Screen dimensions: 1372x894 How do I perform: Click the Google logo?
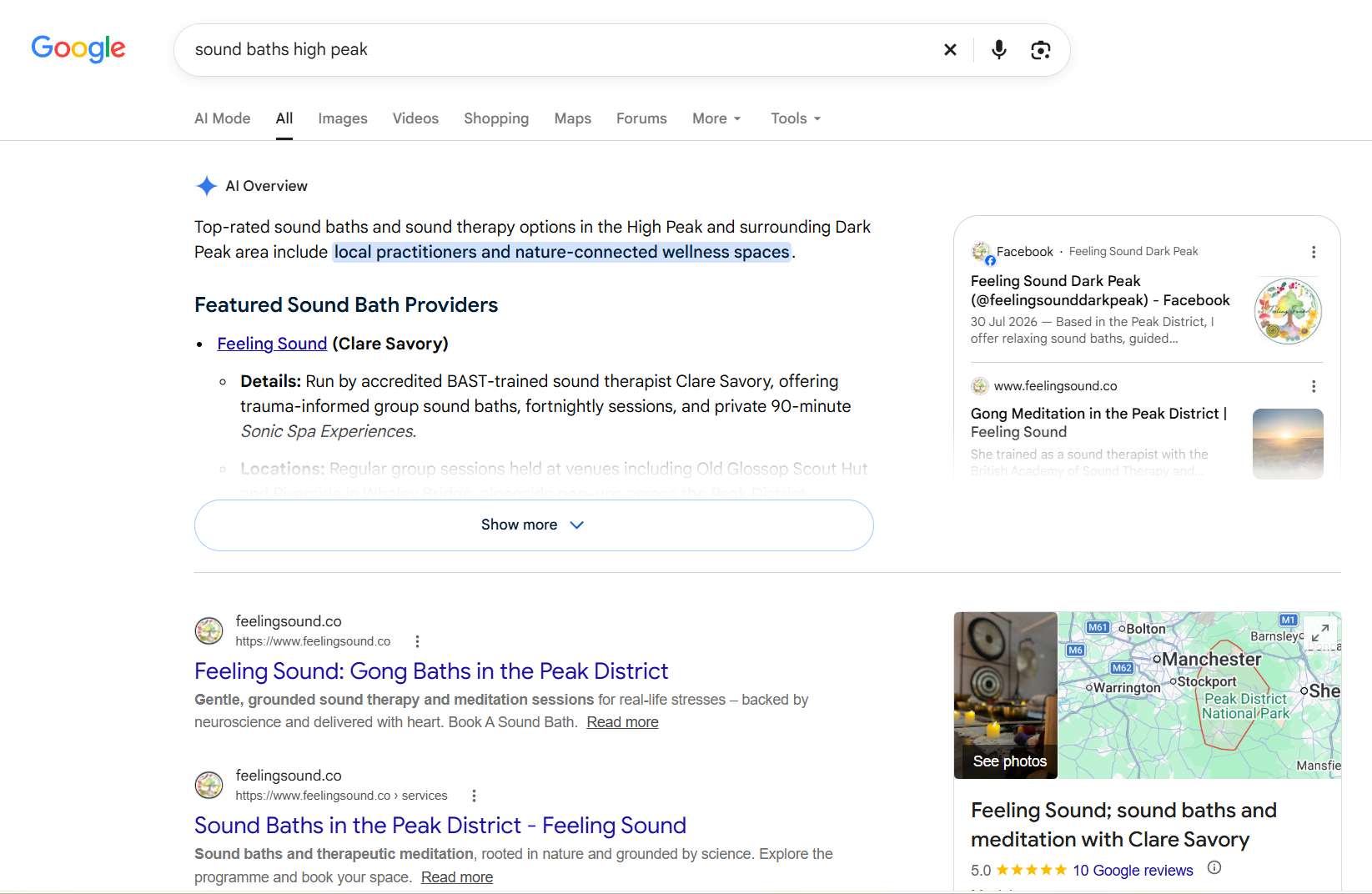78,48
